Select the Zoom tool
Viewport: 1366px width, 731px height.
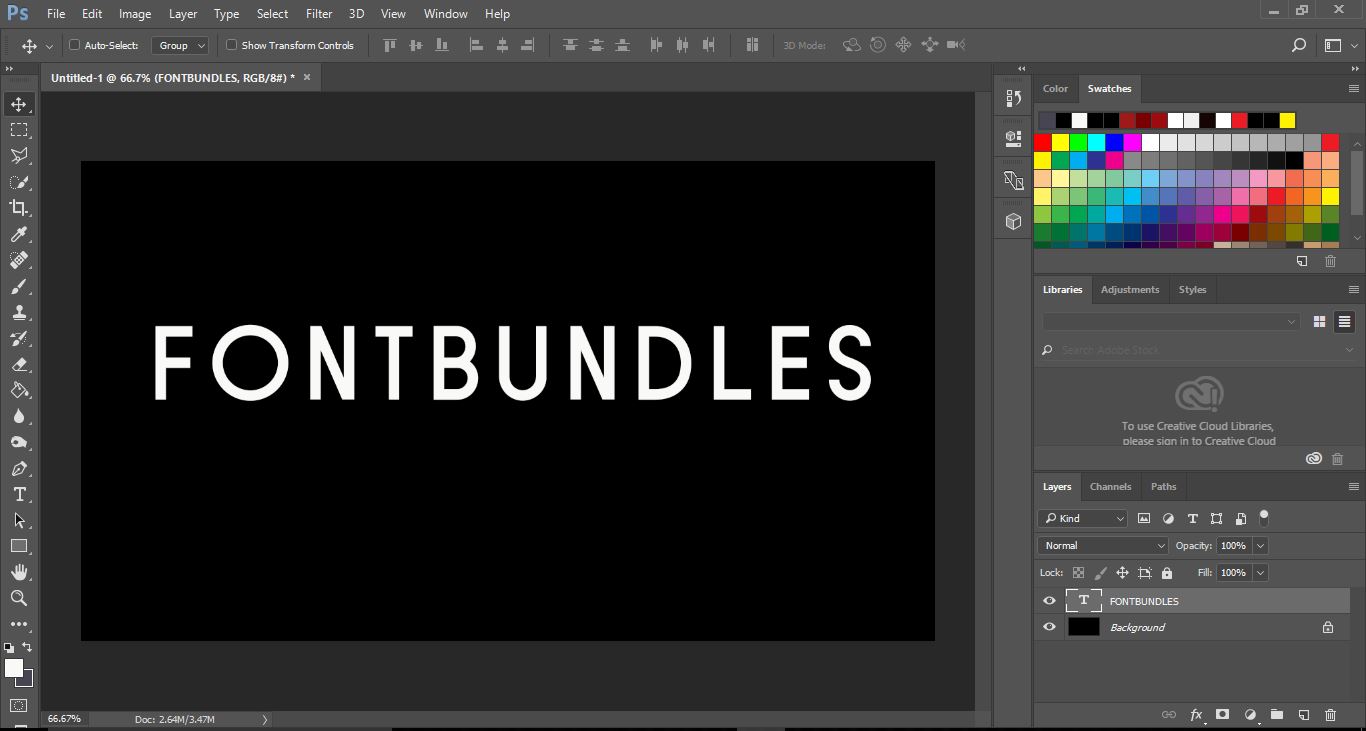(19, 598)
